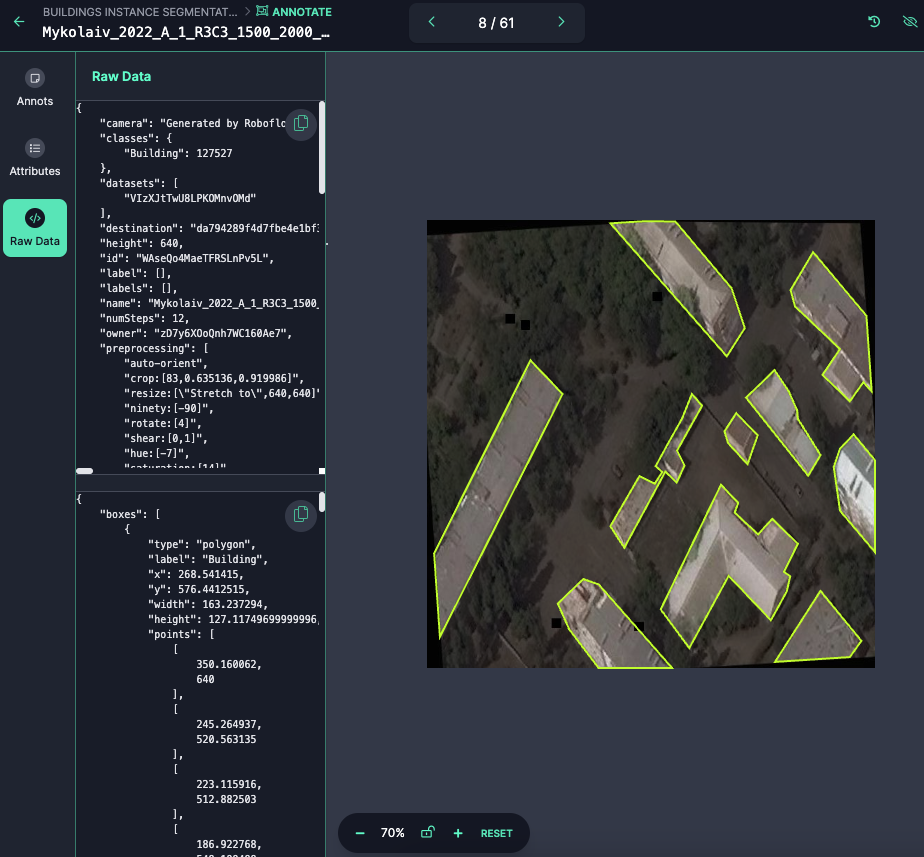Click the 223.115916 point coordinate

click(x=229, y=785)
